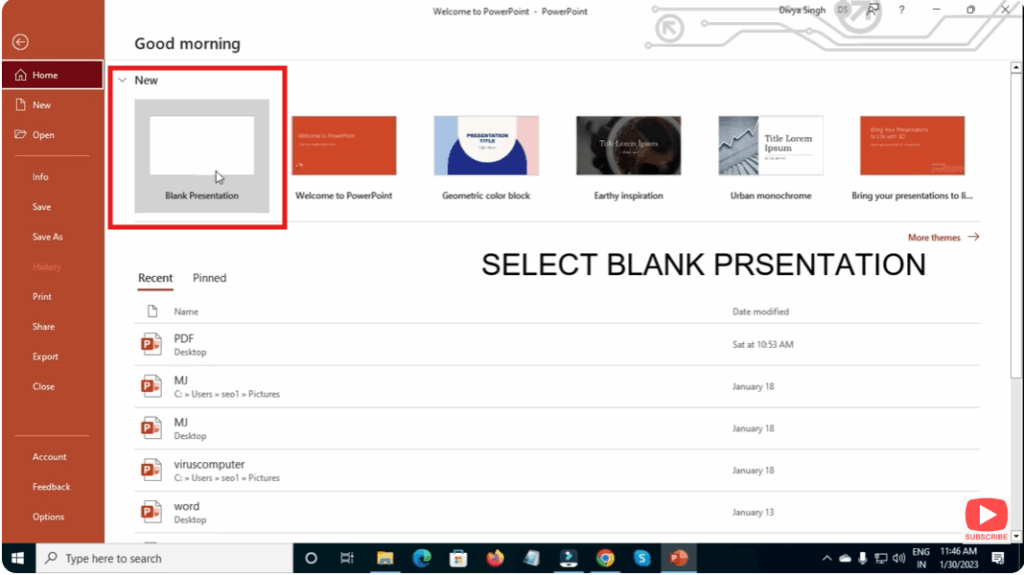Click the Divya Singh account name
Viewport: 1024px width, 575px height.
point(801,10)
